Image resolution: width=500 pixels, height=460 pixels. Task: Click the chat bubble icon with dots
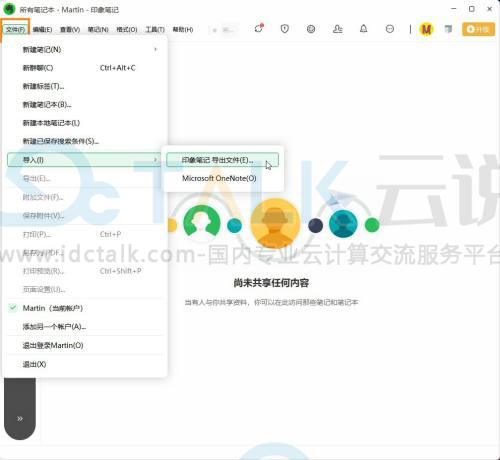pos(390,29)
